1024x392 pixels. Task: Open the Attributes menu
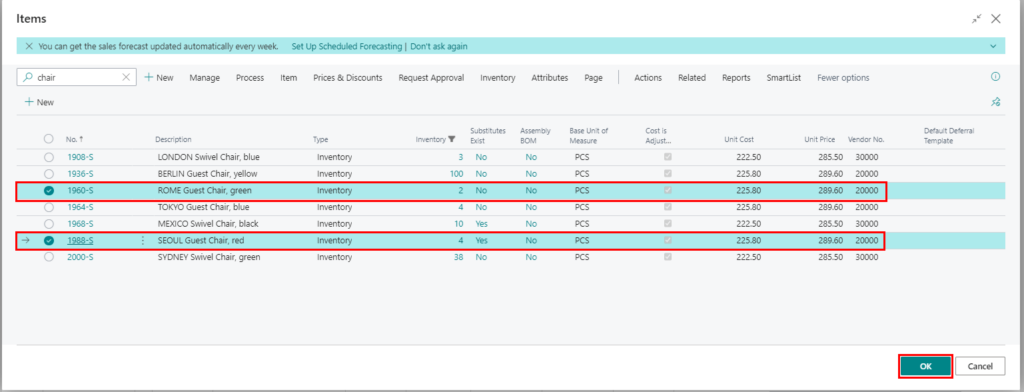pos(549,78)
